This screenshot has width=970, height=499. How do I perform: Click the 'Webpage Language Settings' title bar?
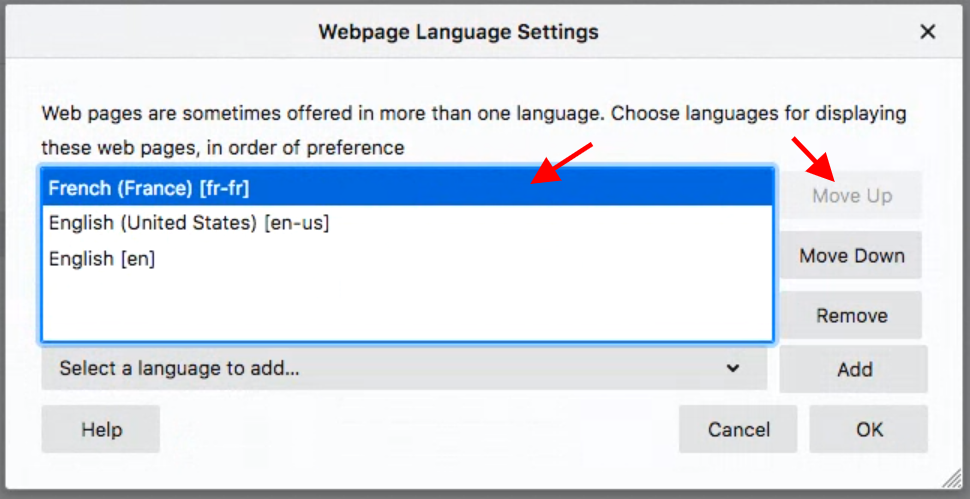[458, 32]
